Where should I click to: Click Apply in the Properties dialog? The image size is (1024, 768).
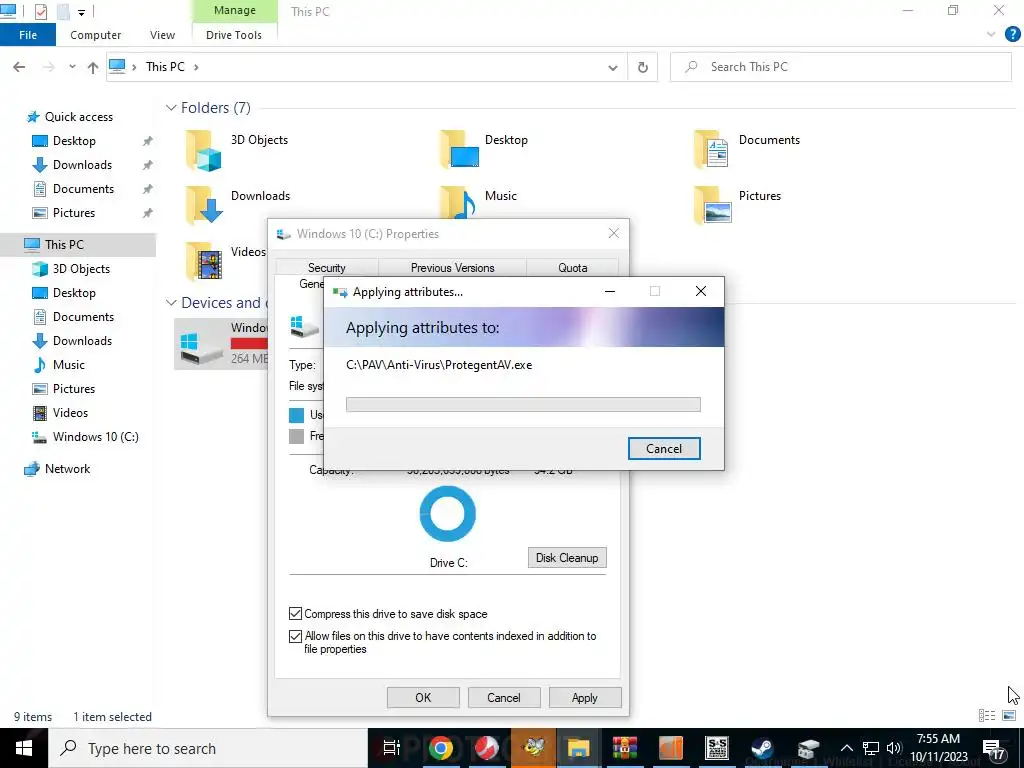pos(585,697)
